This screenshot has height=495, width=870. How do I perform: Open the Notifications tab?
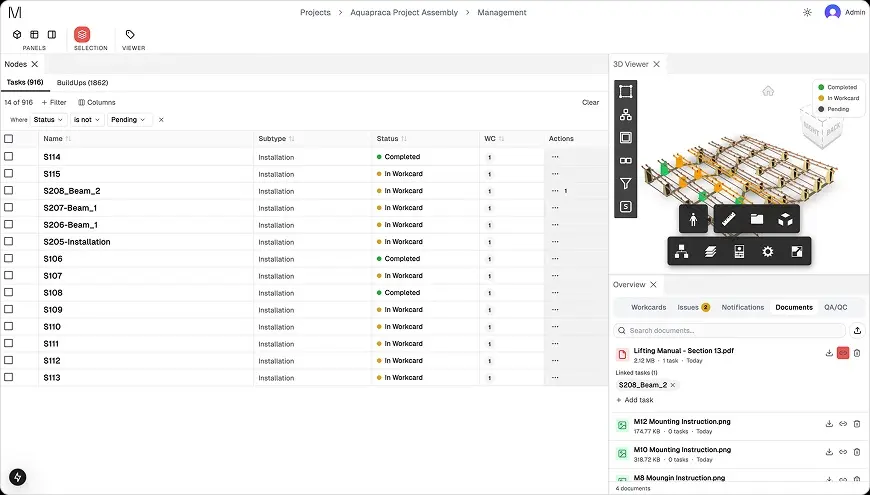pos(742,307)
